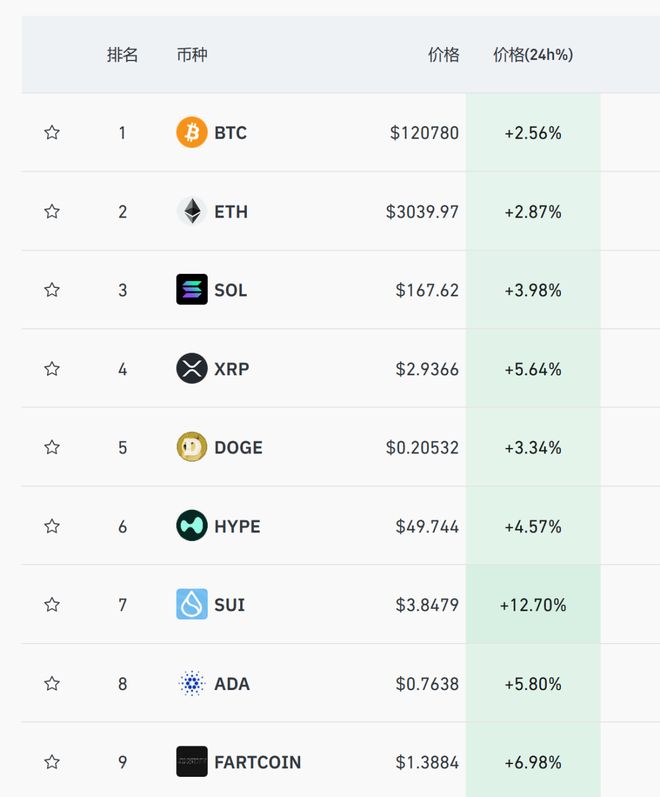Sort by the 价格 column header
The height and width of the screenshot is (797, 660).
pyautogui.click(x=443, y=55)
